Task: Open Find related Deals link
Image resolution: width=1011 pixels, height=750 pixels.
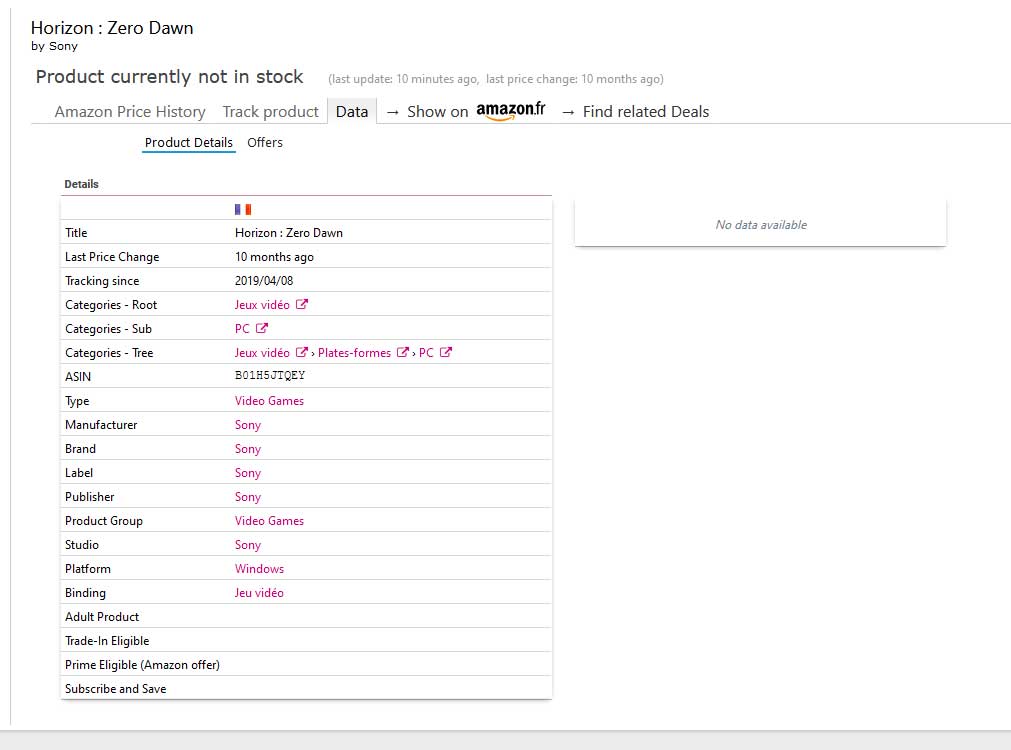Action: tap(635, 112)
